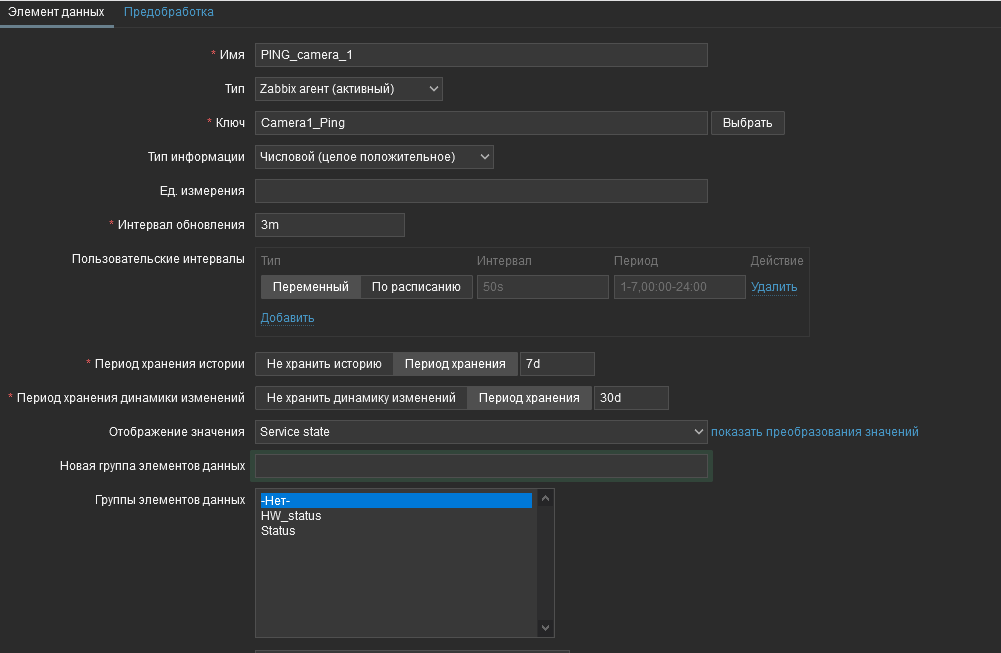
Task: Select the Переменный interval type
Action: (x=310, y=287)
